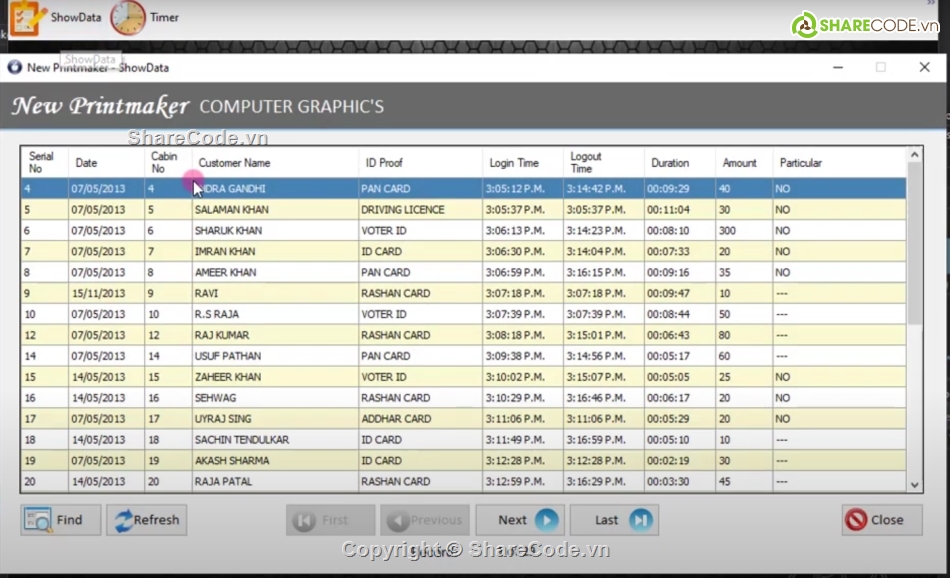Click the disabled First navigation button

tap(330, 520)
